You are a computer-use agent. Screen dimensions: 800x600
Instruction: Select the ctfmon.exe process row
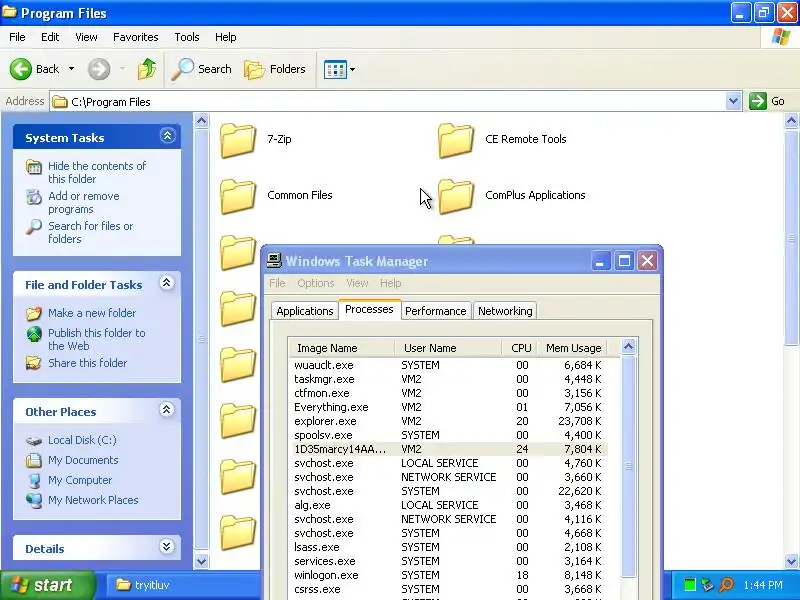pos(448,393)
